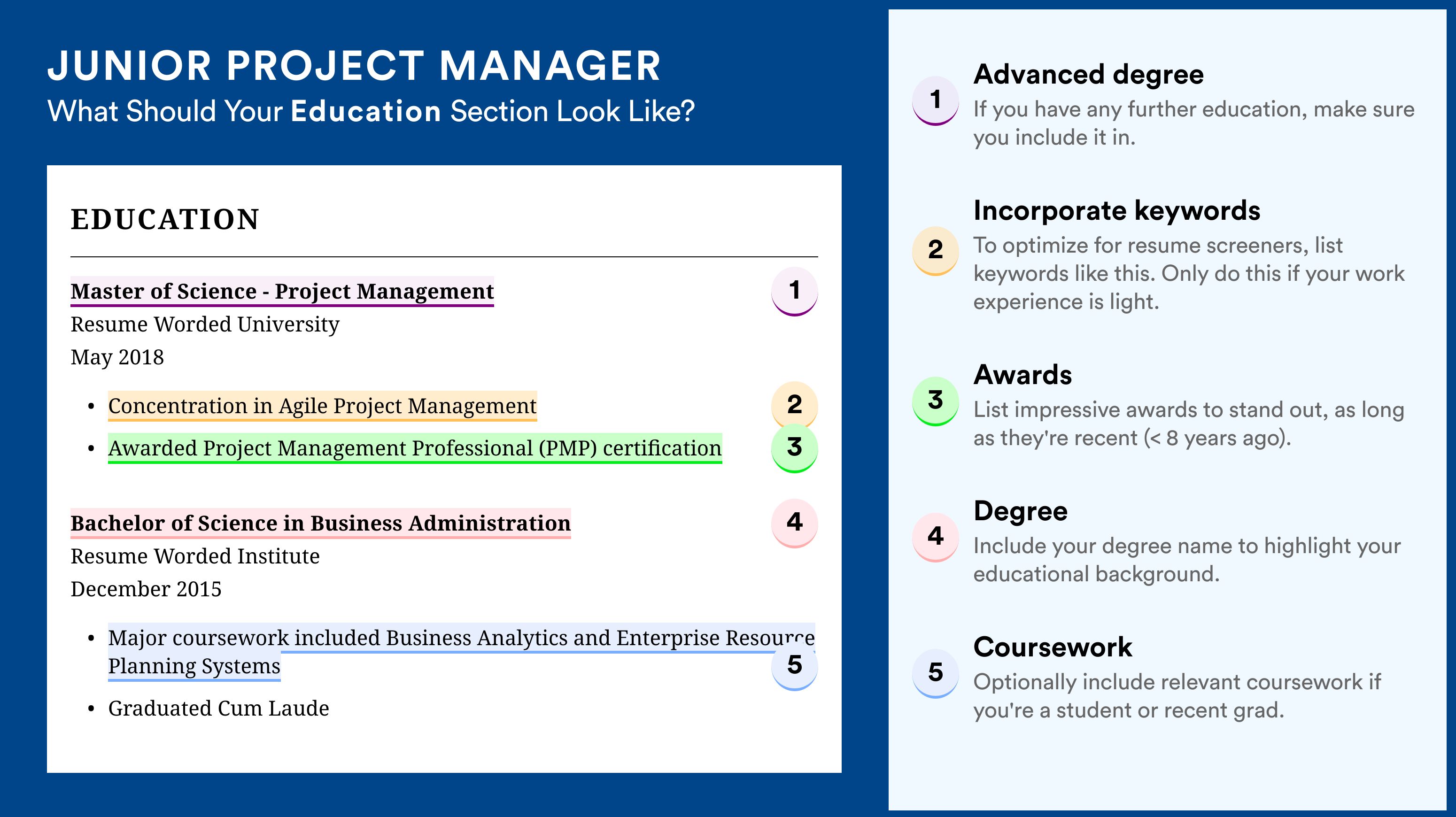The width and height of the screenshot is (1456, 817).
Task: Click the Graduated Cum Laude bullet
Action: pos(218,709)
